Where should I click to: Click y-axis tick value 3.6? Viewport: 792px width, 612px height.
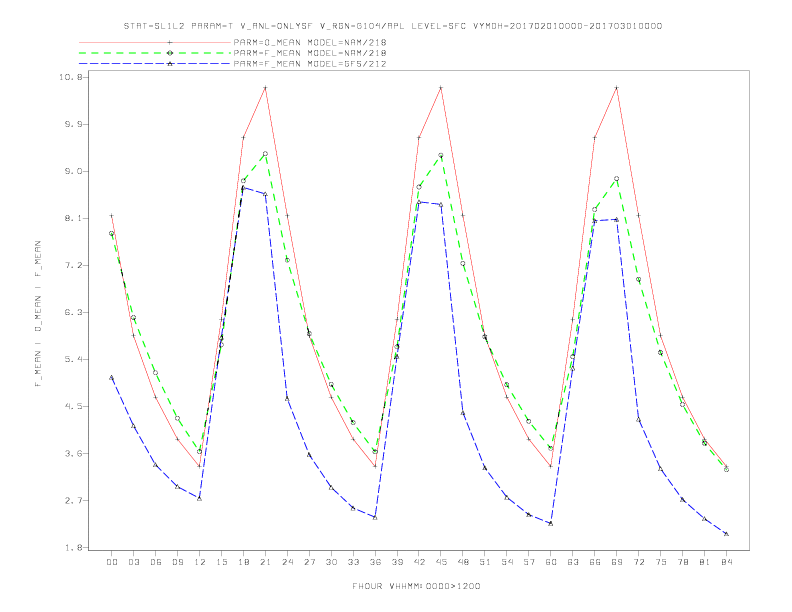coord(73,453)
